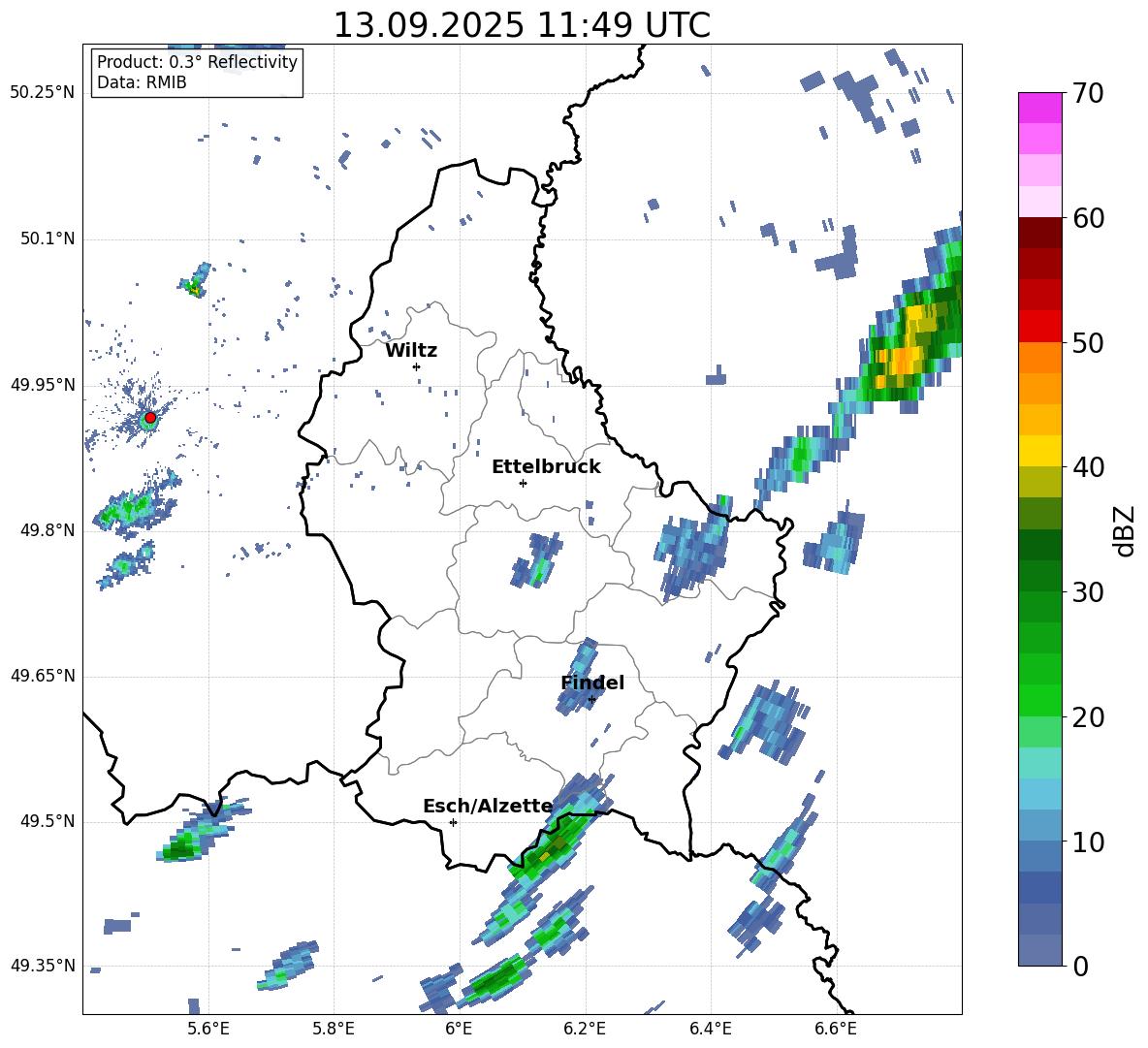This screenshot has height=1048, width=1148.
Task: Click the Ettelbruck city label
Action: 546,467
